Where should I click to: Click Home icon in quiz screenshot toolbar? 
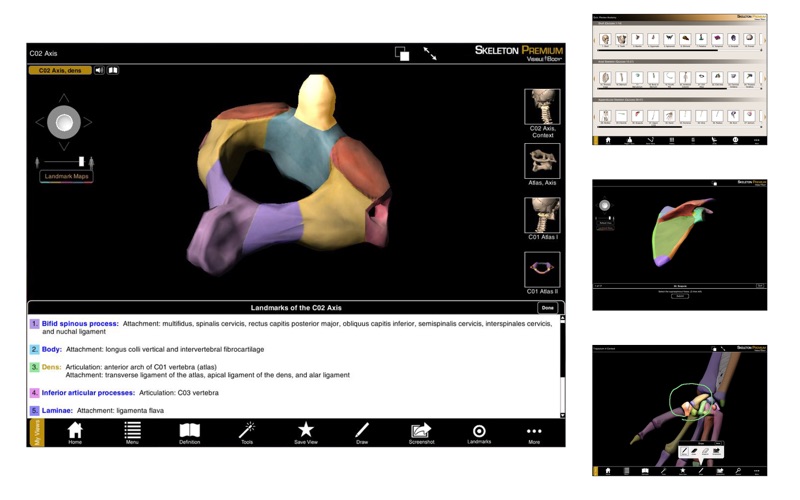coord(608,140)
